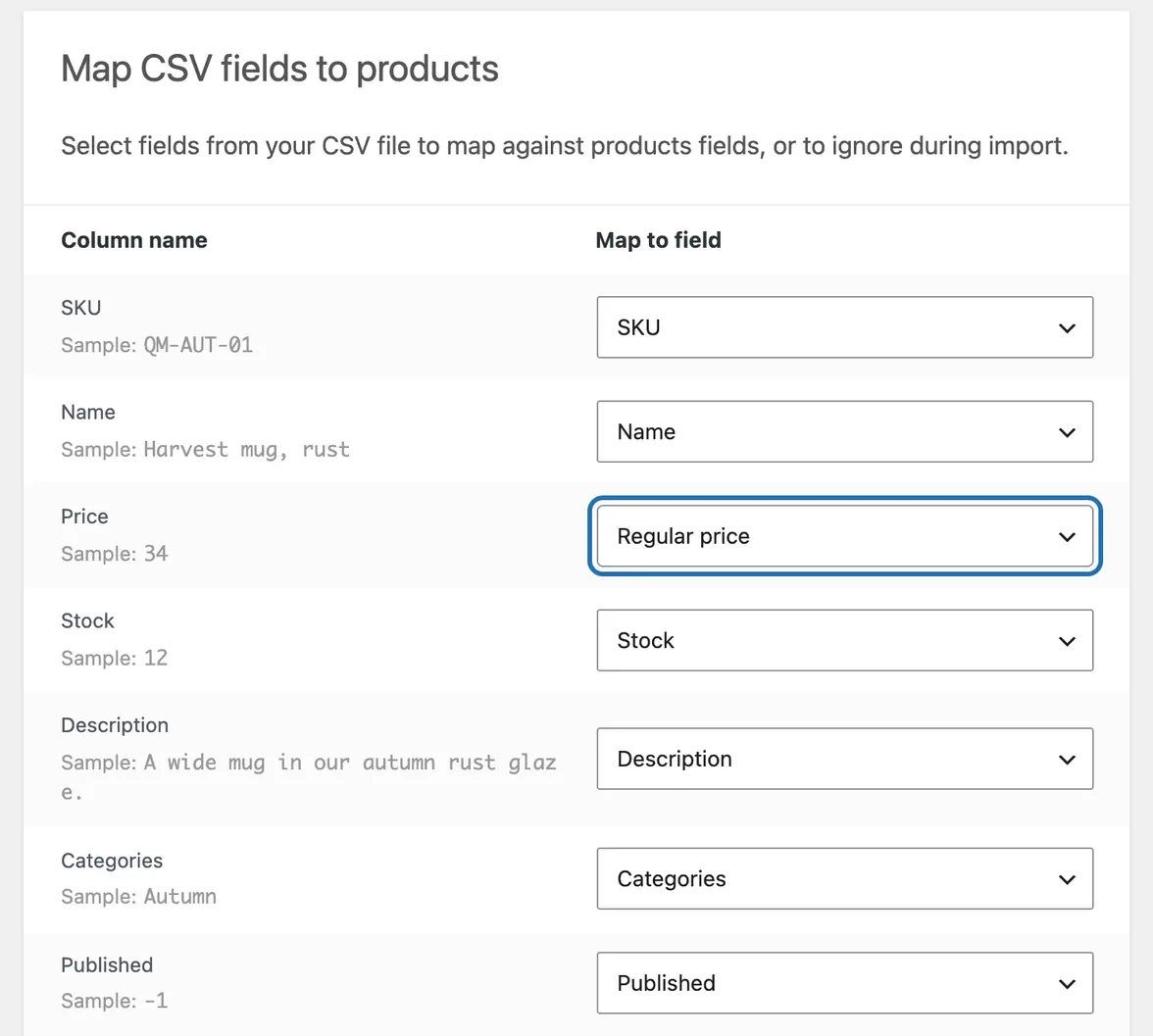Open the Regular price dropdown
The width and height of the screenshot is (1153, 1036).
845,536
